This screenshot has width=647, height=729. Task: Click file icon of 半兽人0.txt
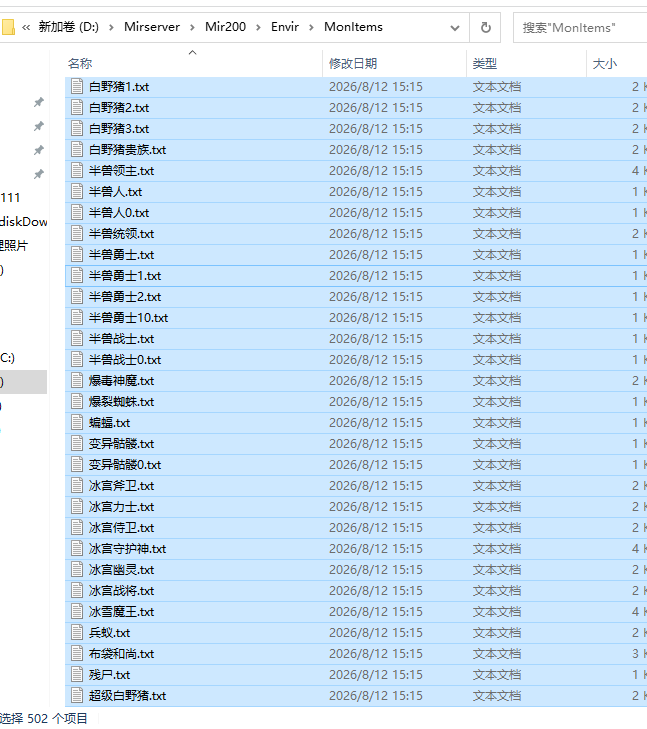pos(77,212)
